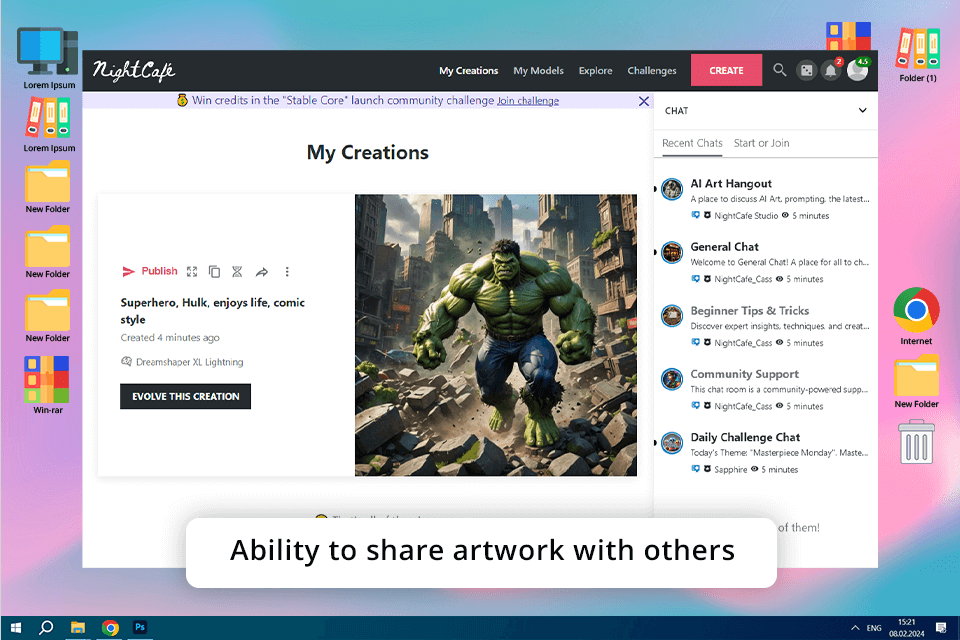Switch to the Recent Chats tab
Viewport: 960px width, 640px height.
tap(692, 143)
